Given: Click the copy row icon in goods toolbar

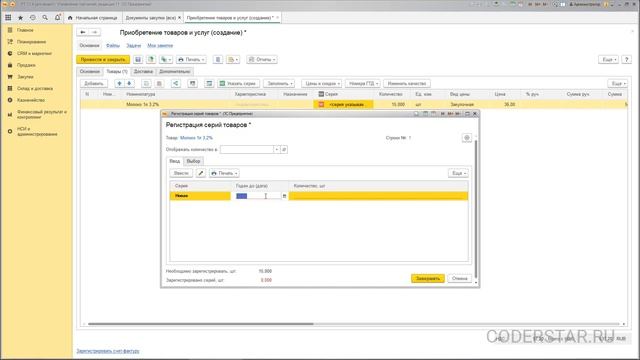Looking at the screenshot, I should point(146,83).
